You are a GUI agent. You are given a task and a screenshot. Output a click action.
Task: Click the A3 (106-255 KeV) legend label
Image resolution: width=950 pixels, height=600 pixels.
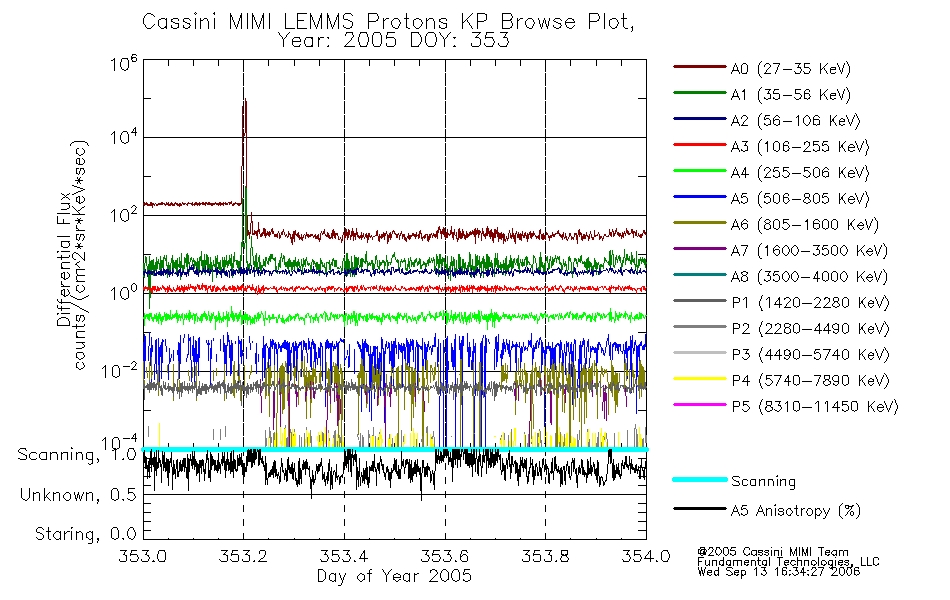800,147
